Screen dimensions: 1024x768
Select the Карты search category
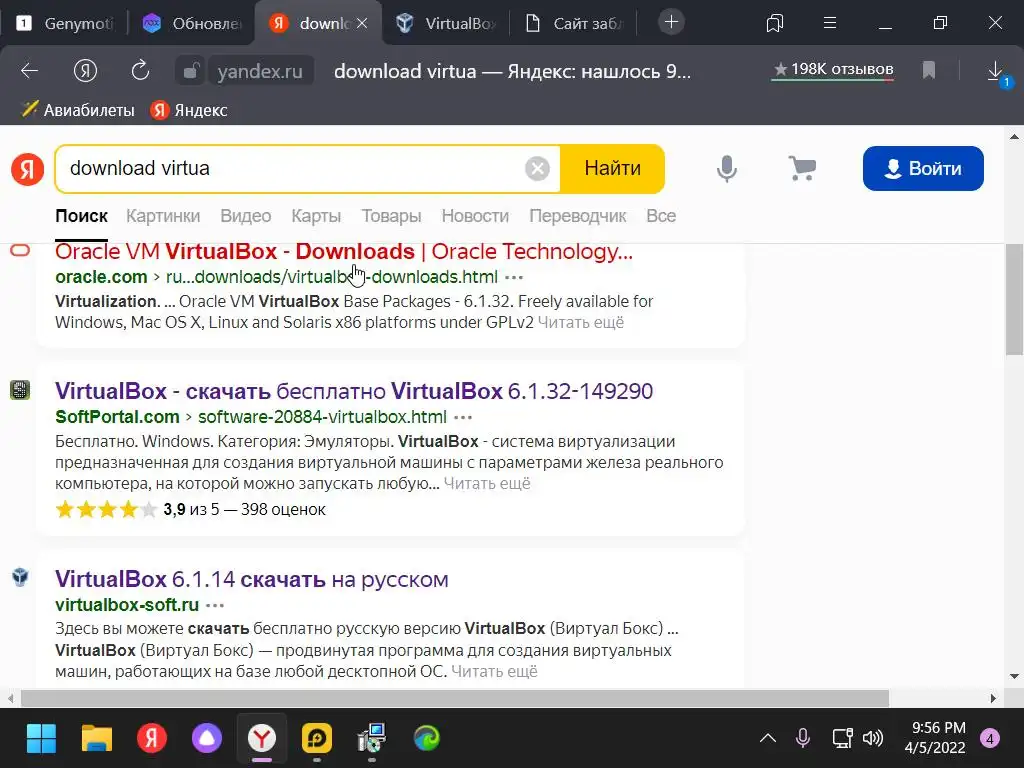coord(316,216)
